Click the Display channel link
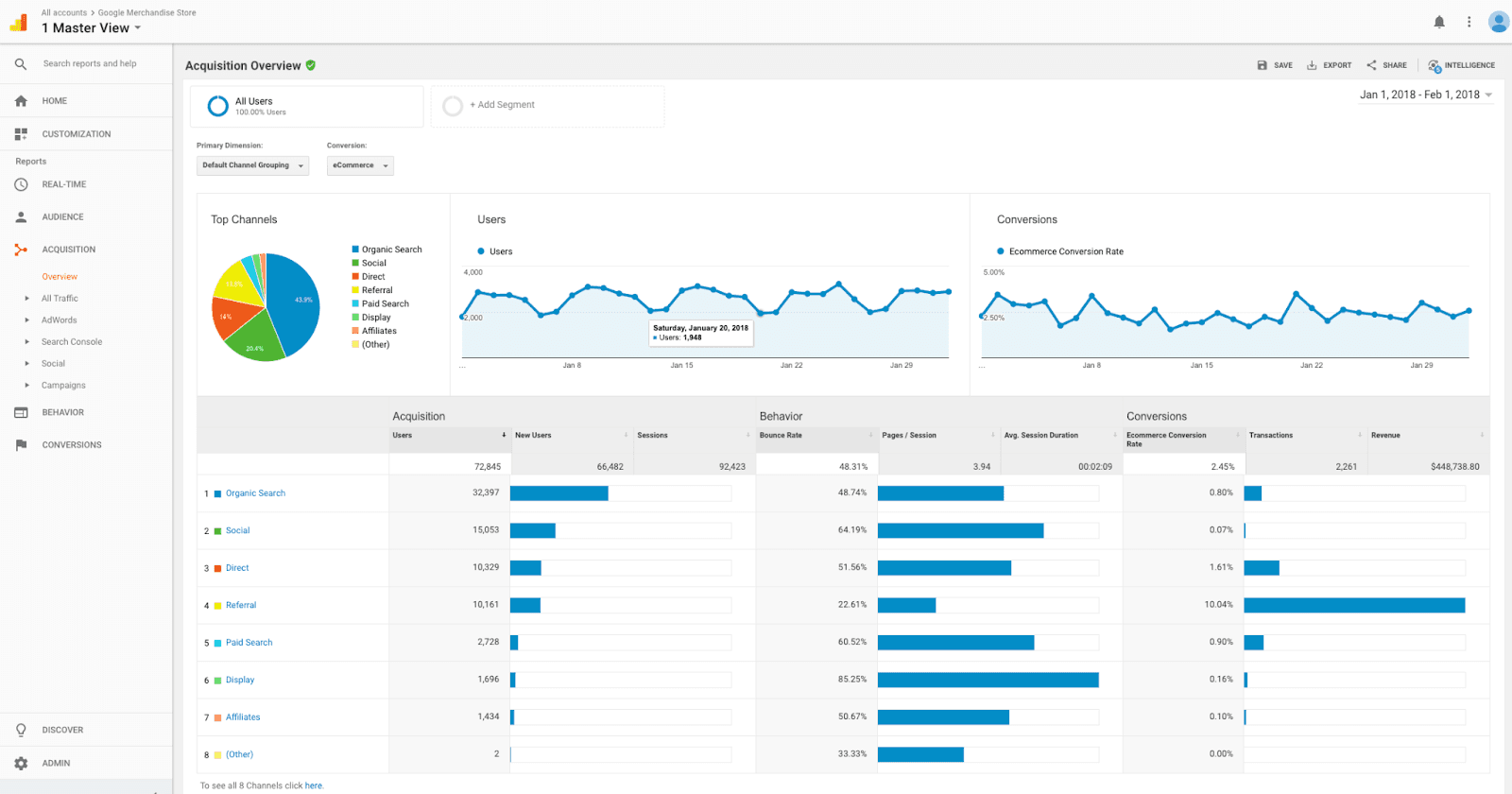 pyautogui.click(x=240, y=681)
